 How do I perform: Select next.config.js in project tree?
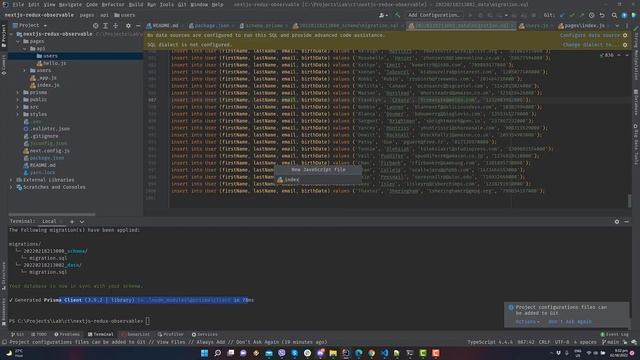coord(49,151)
